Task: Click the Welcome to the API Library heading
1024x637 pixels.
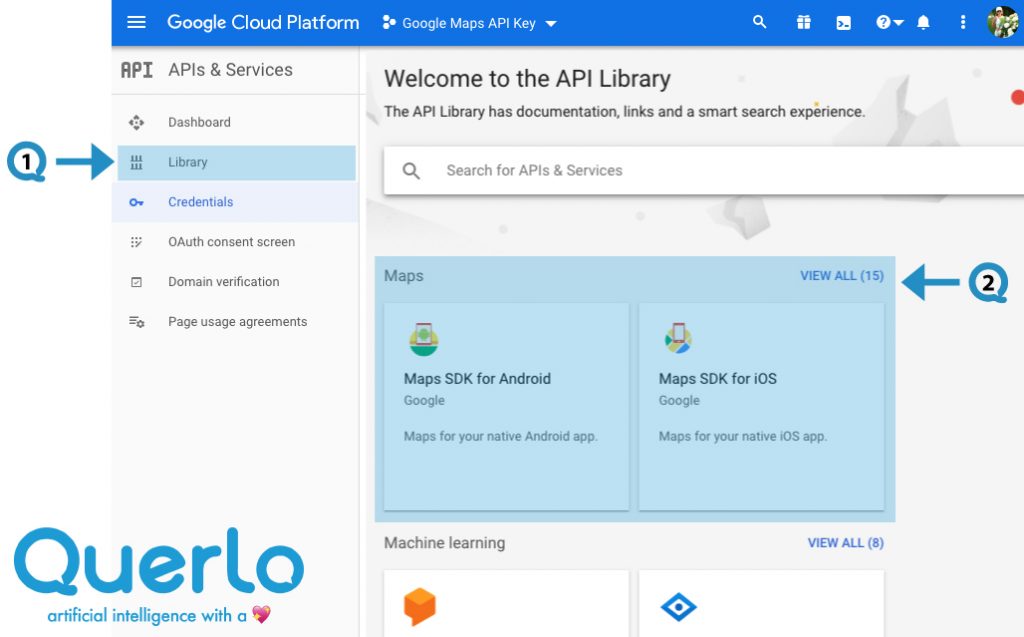Action: click(x=527, y=79)
